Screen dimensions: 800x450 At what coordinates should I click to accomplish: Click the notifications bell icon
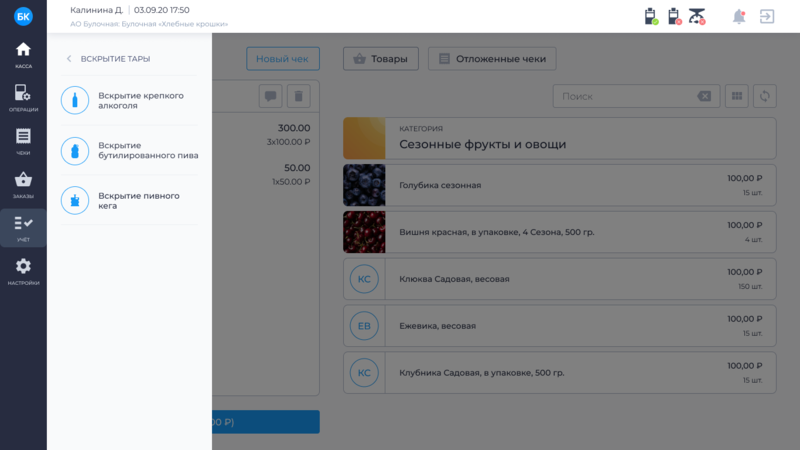(x=739, y=16)
